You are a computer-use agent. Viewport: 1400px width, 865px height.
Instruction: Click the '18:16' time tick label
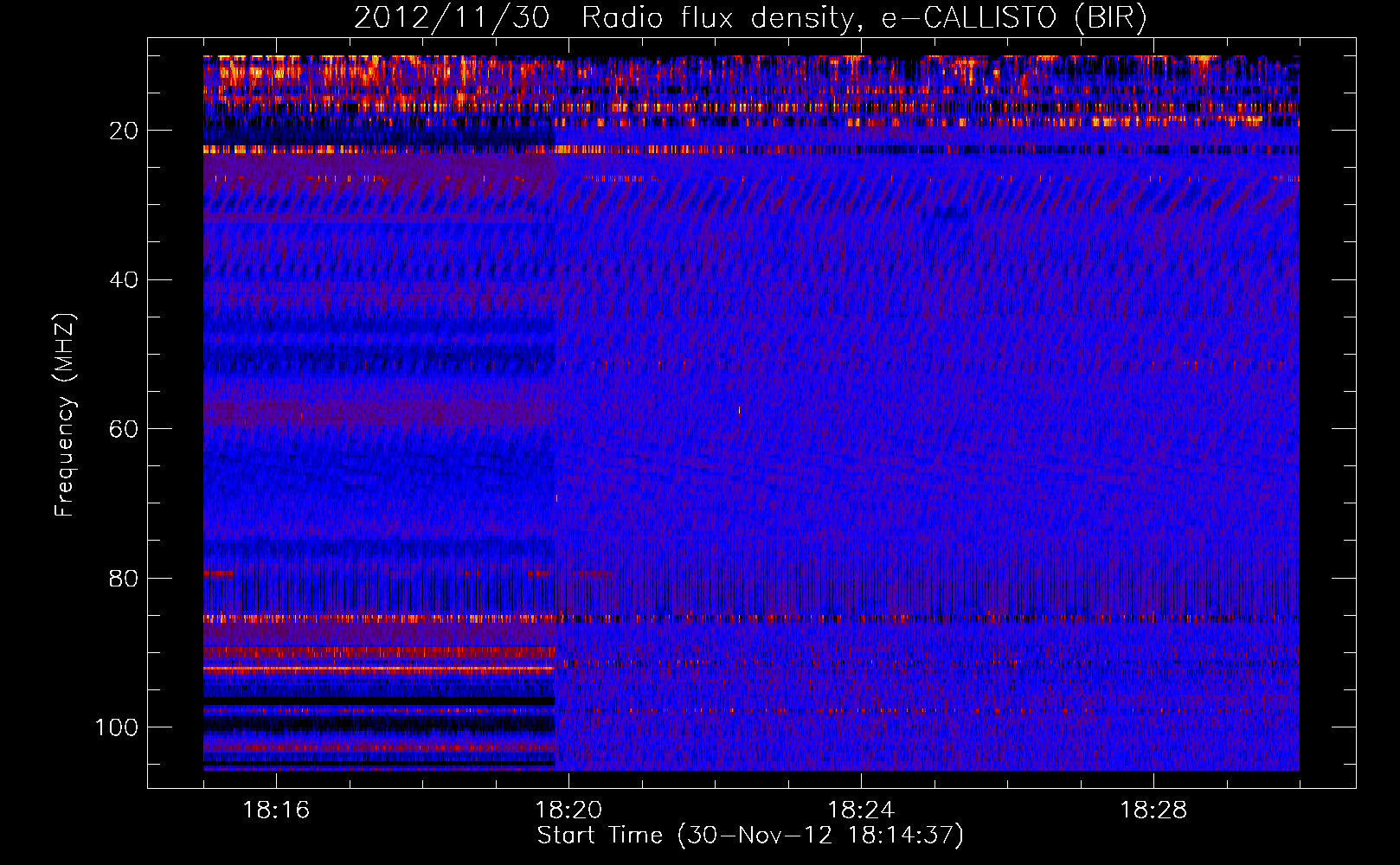coord(276,811)
